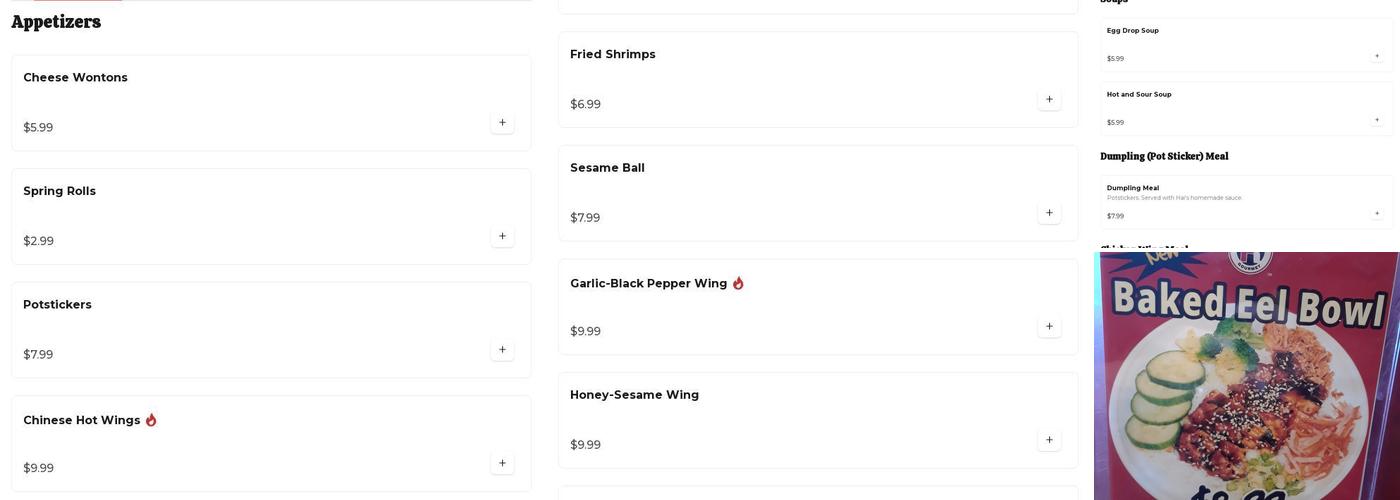Image resolution: width=1400 pixels, height=500 pixels.
Task: Select the Sesame Ball item name
Action: click(x=607, y=168)
